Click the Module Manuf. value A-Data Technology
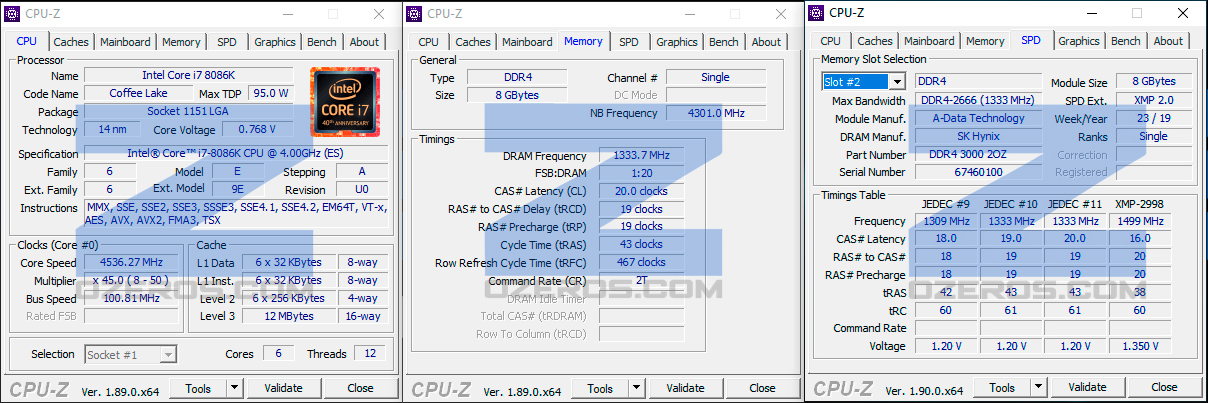 click(978, 118)
